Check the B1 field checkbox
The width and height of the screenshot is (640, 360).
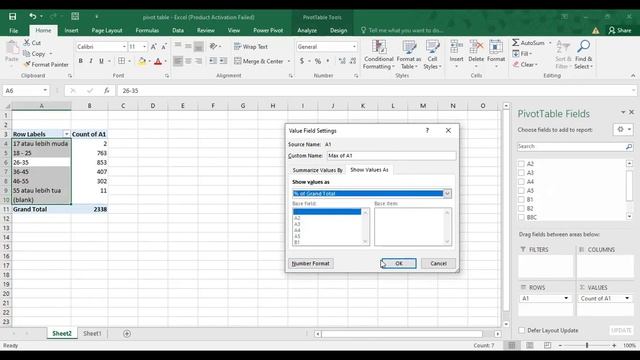pyautogui.click(x=521, y=200)
